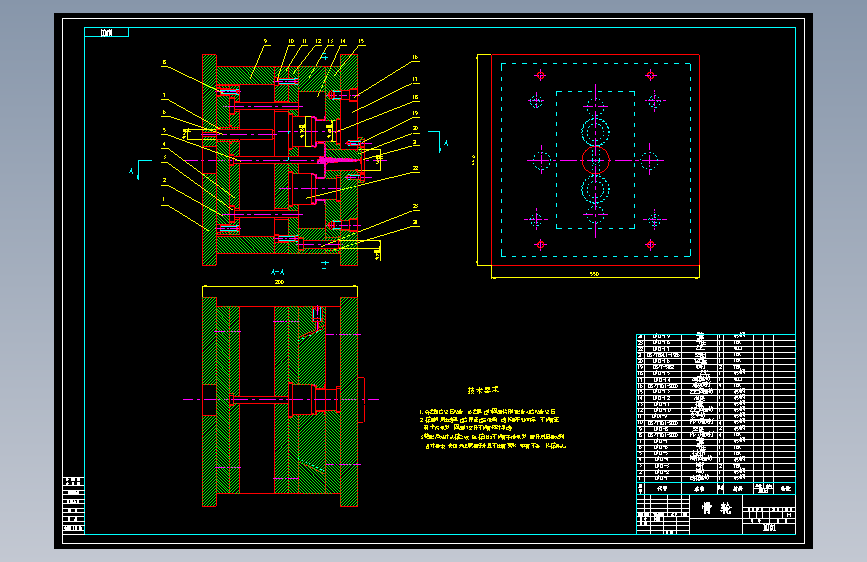The width and height of the screenshot is (867, 562).
Task: Select the magenta sprue in the top section view
Action: (x=341, y=160)
